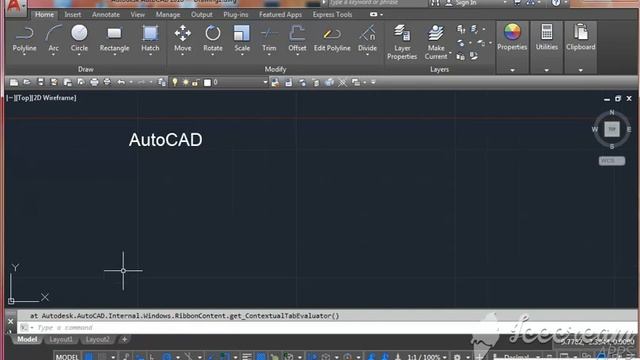
Task: Activate the Hatch tool
Action: click(150, 39)
